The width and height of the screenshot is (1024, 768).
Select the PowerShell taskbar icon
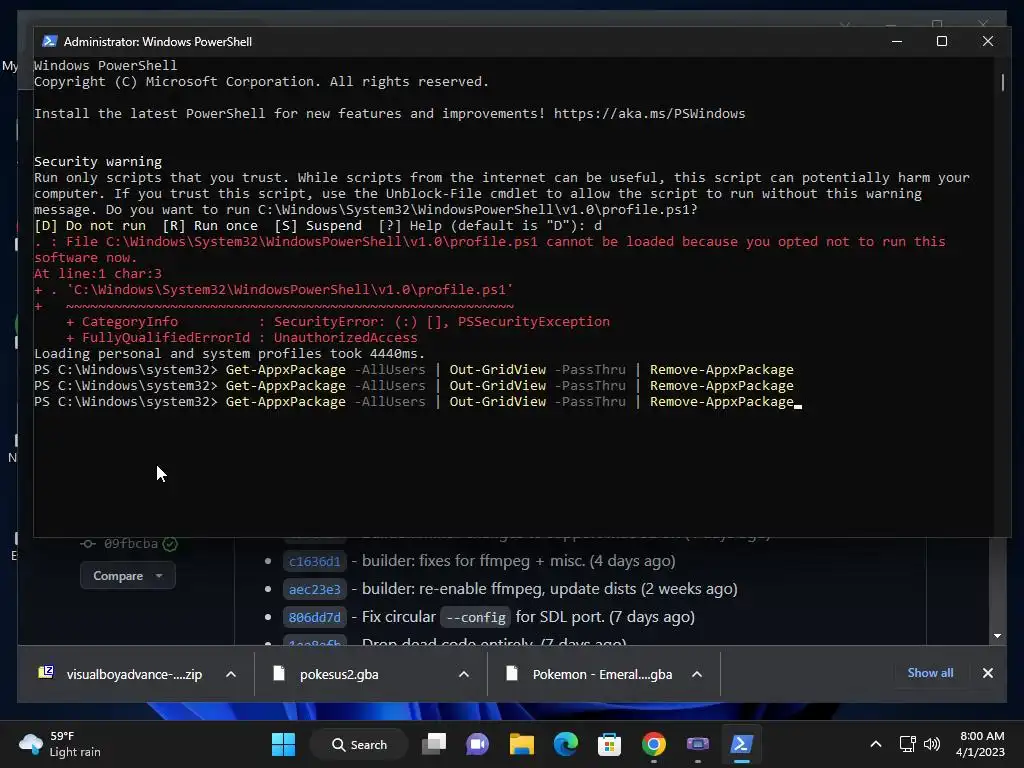click(742, 744)
